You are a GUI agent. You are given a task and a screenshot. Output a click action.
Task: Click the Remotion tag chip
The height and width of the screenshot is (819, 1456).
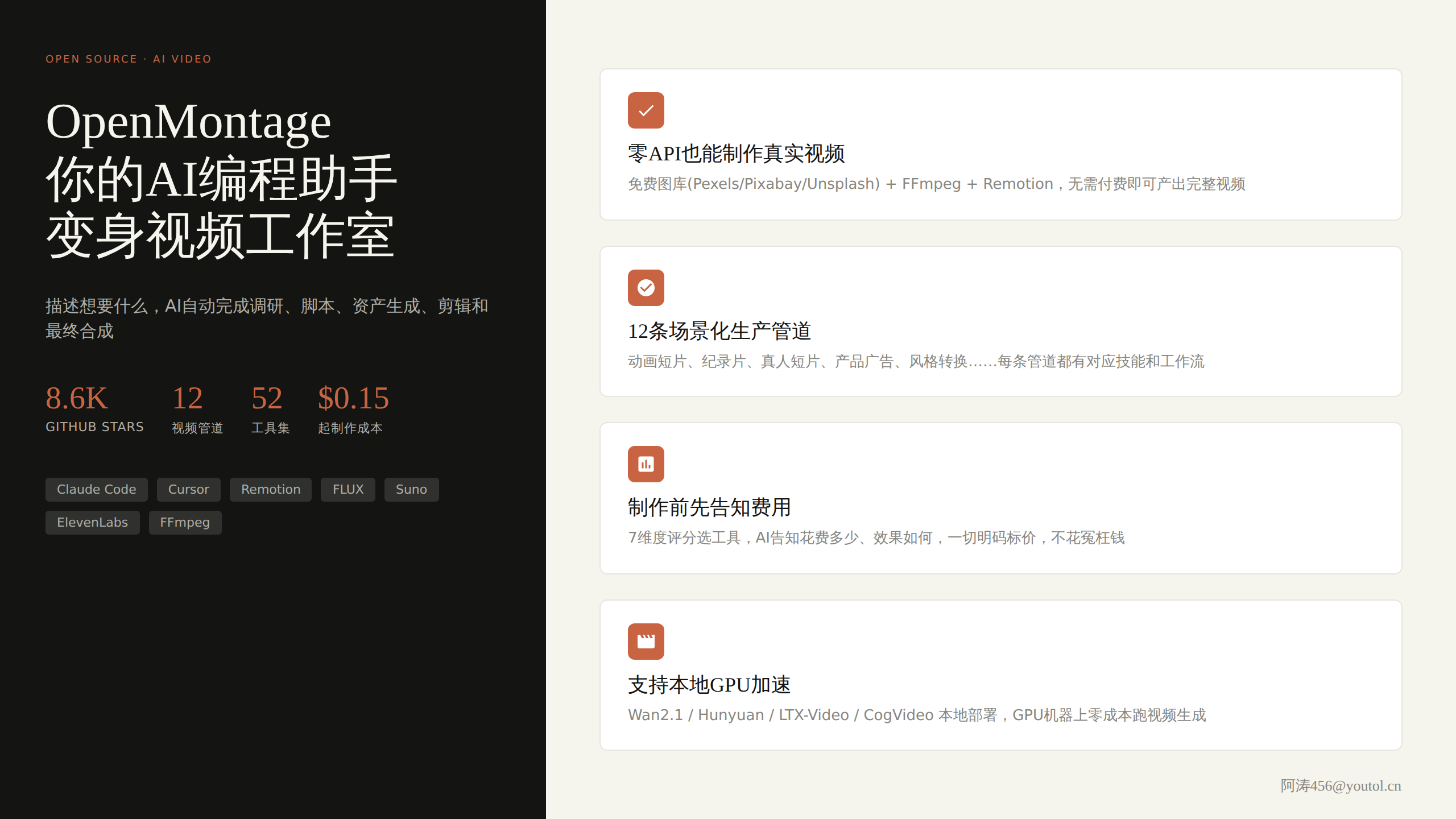(x=271, y=490)
